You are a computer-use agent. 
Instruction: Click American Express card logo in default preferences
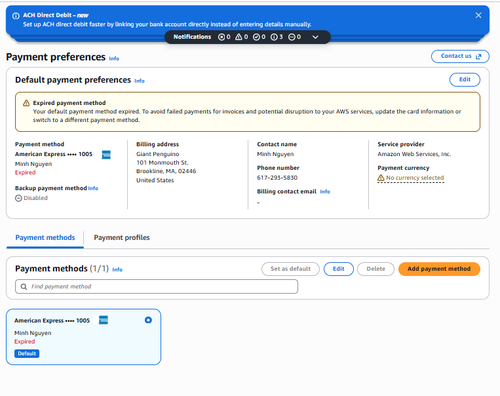tap(106, 155)
